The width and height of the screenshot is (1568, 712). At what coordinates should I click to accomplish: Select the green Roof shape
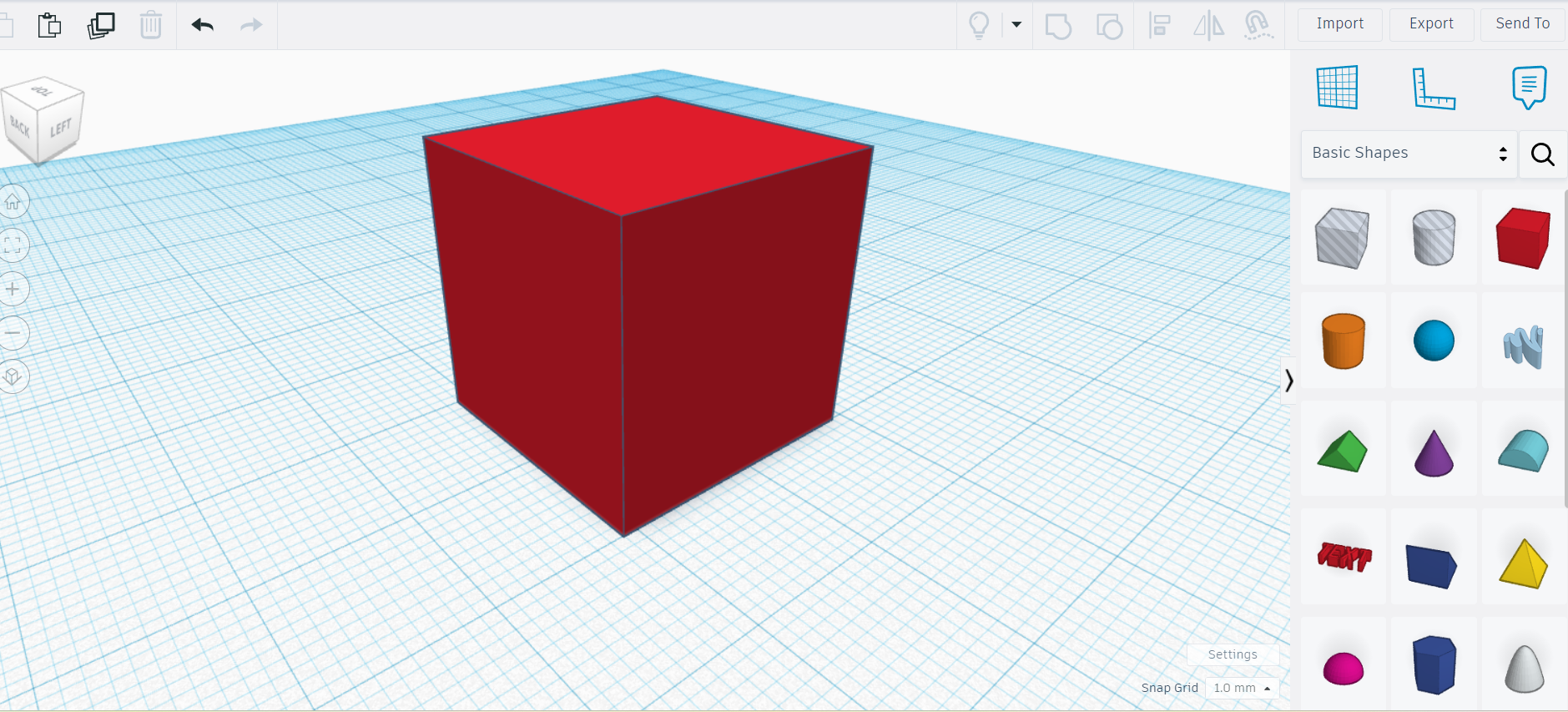pos(1343,451)
